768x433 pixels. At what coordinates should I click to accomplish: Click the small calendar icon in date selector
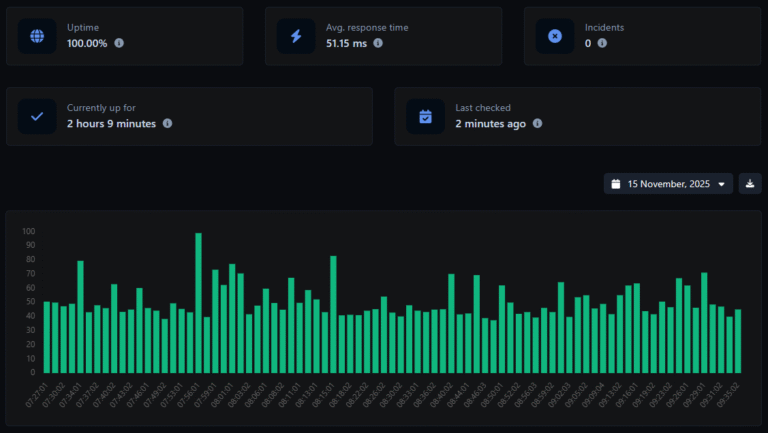pos(616,184)
